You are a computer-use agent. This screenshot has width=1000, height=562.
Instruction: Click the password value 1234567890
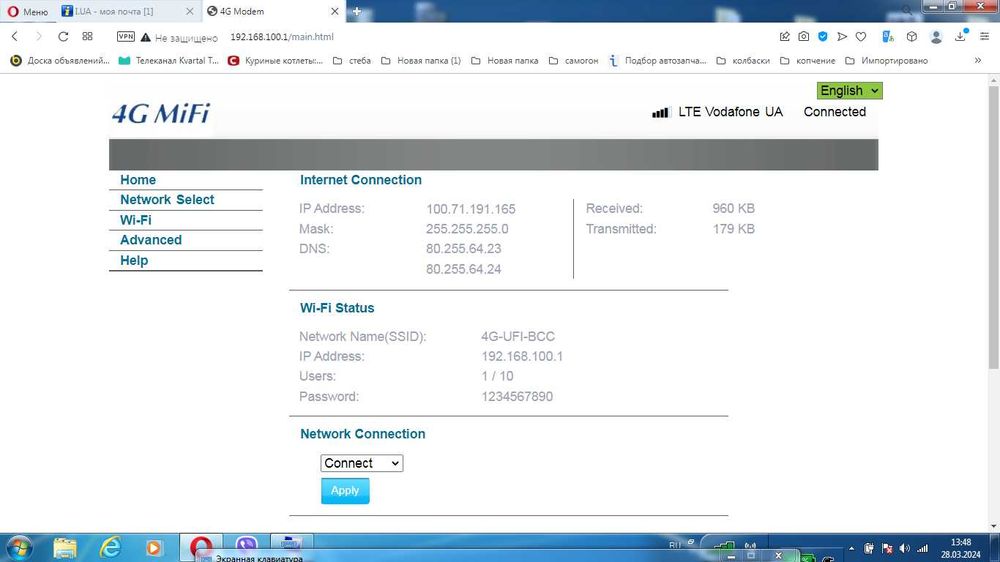click(x=517, y=397)
